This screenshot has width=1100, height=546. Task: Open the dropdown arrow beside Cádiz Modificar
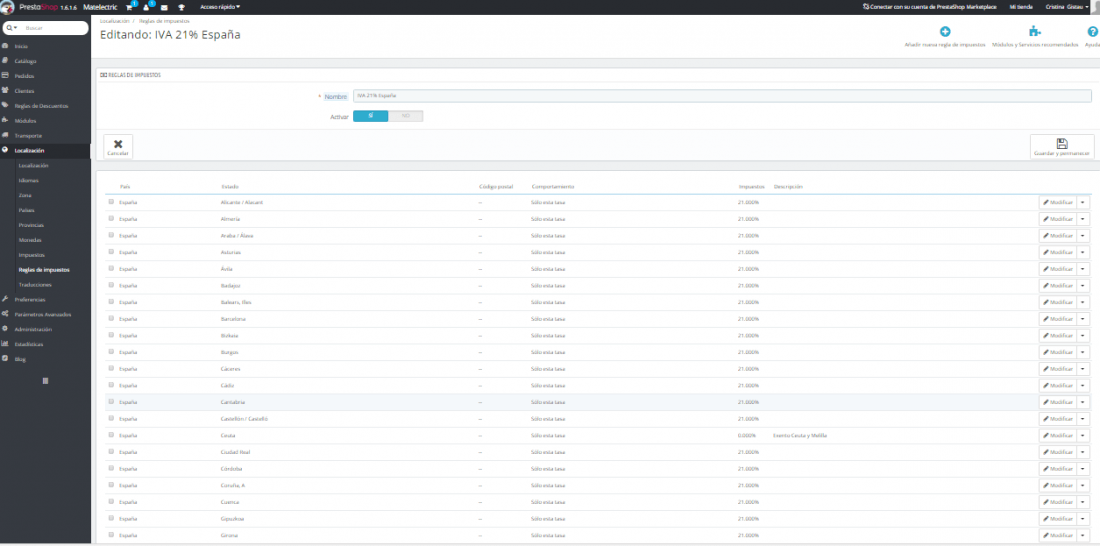coord(1082,385)
